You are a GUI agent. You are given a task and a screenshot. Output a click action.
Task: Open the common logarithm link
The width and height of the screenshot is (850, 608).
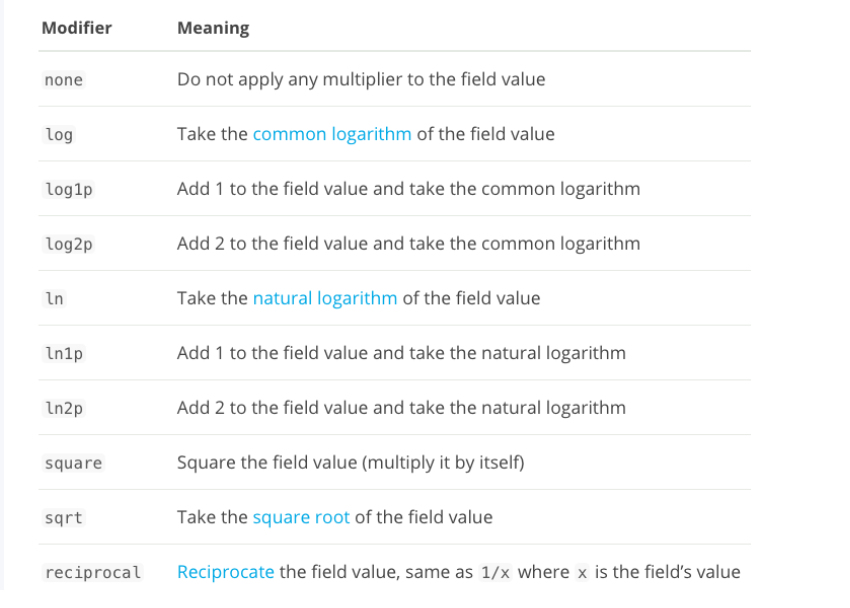(332, 134)
